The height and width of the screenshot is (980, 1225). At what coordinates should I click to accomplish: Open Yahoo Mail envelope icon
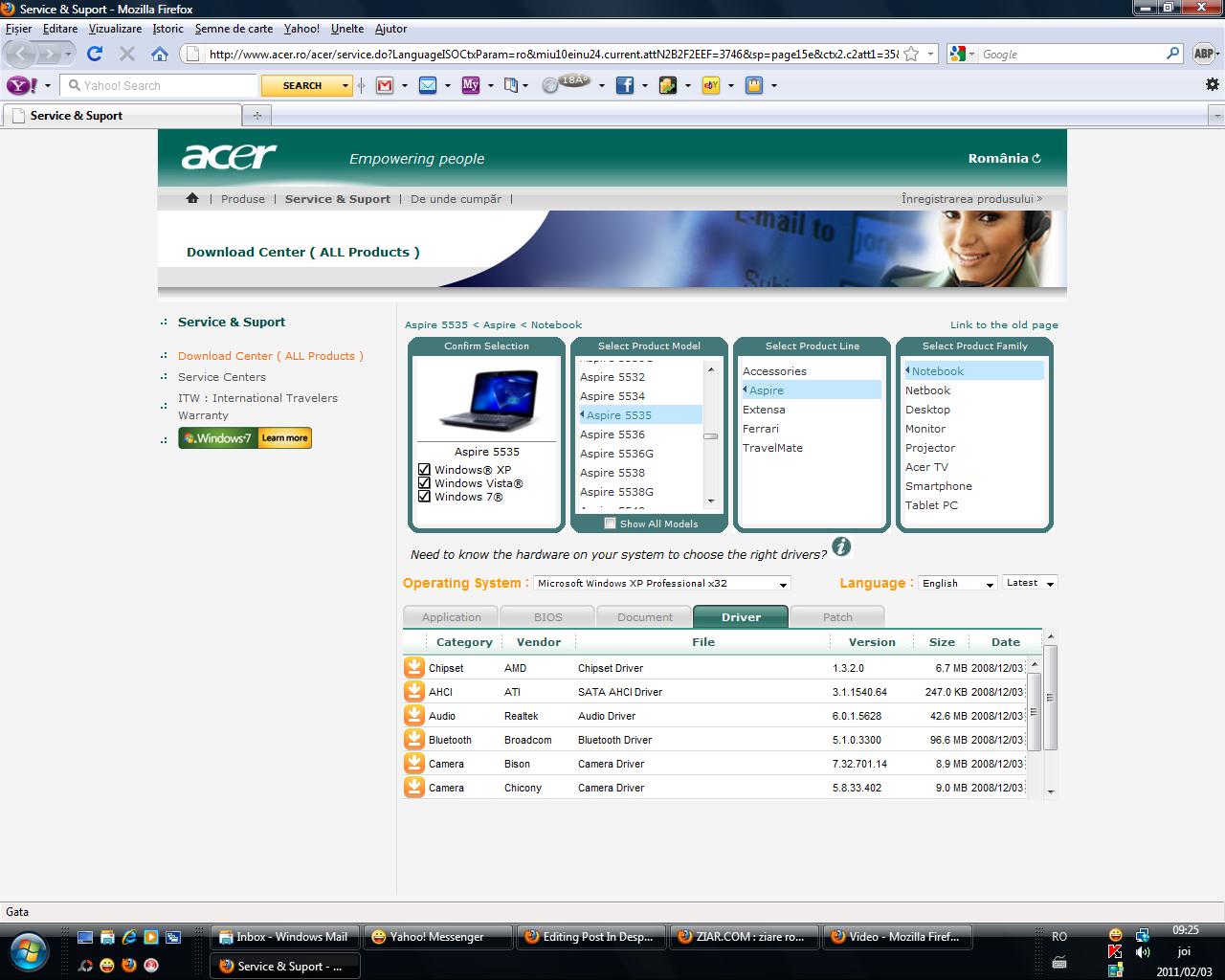[428, 85]
